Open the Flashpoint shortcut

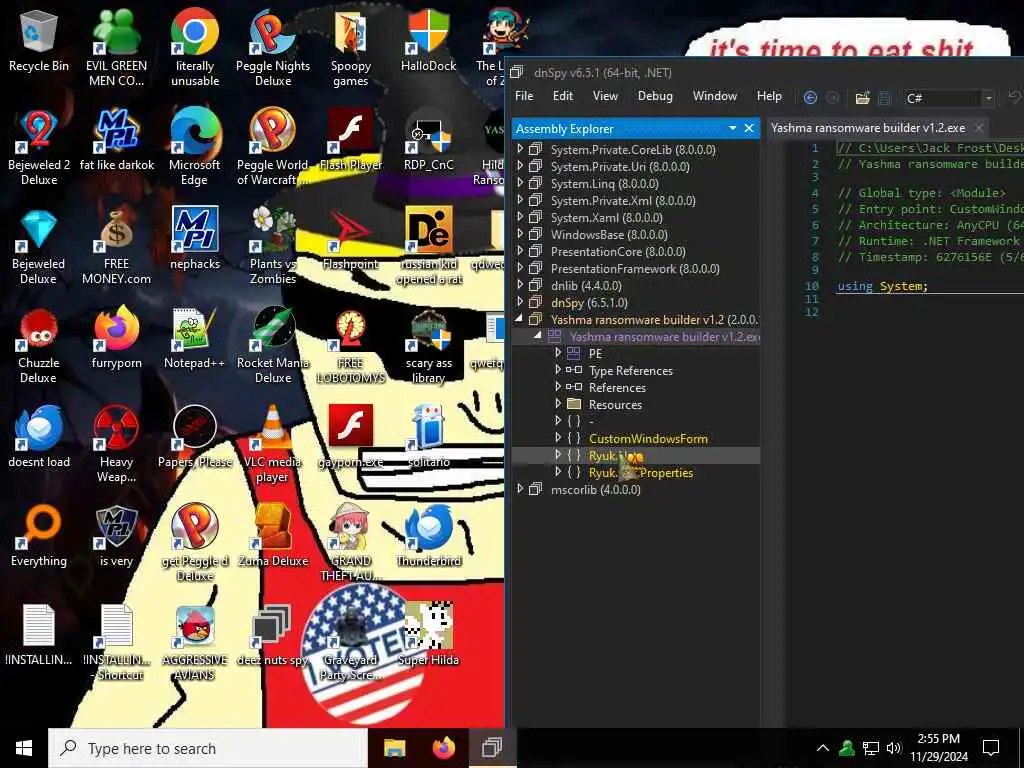pos(351,240)
